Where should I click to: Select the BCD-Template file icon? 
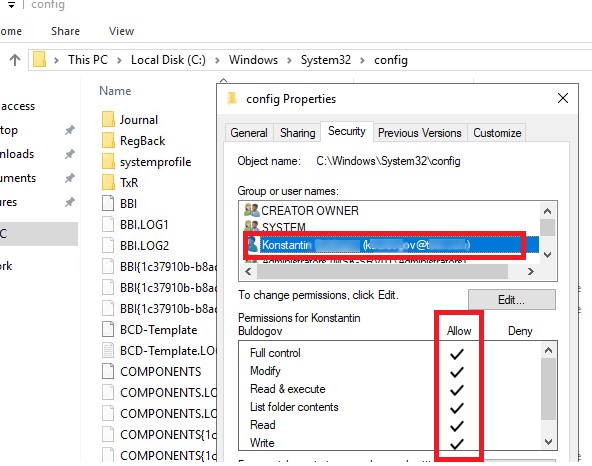click(108, 329)
